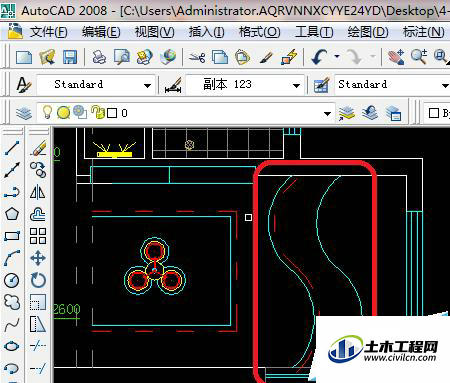This screenshot has width=450, height=383.
Task: Select the Line draw tool
Action: click(12, 148)
